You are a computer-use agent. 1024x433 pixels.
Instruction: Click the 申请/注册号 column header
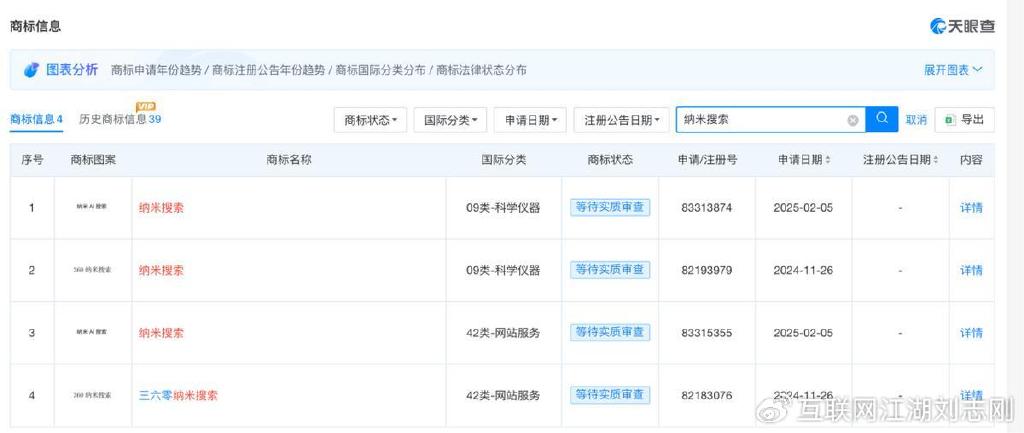tap(707, 160)
